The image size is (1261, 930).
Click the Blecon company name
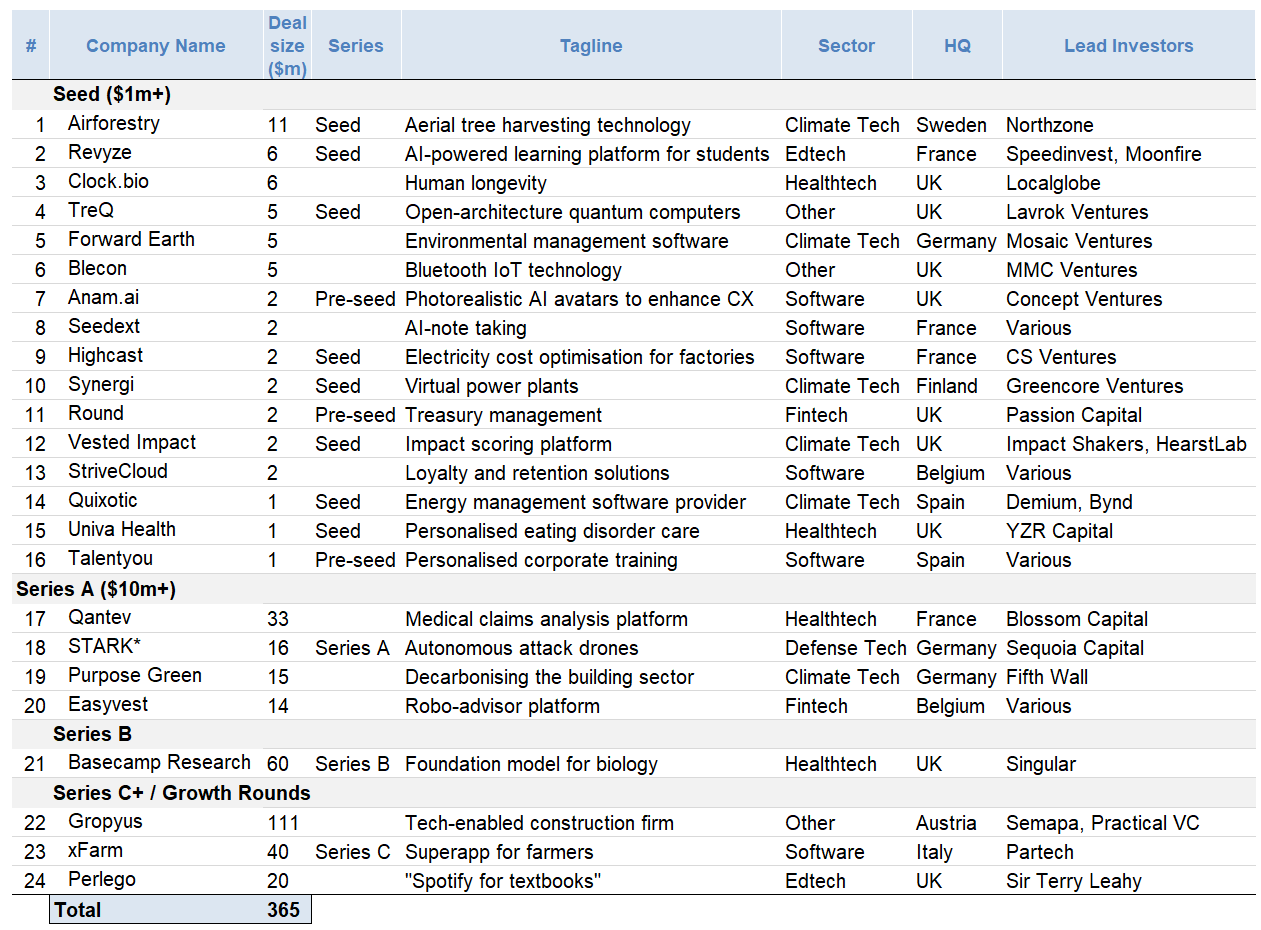[97, 268]
